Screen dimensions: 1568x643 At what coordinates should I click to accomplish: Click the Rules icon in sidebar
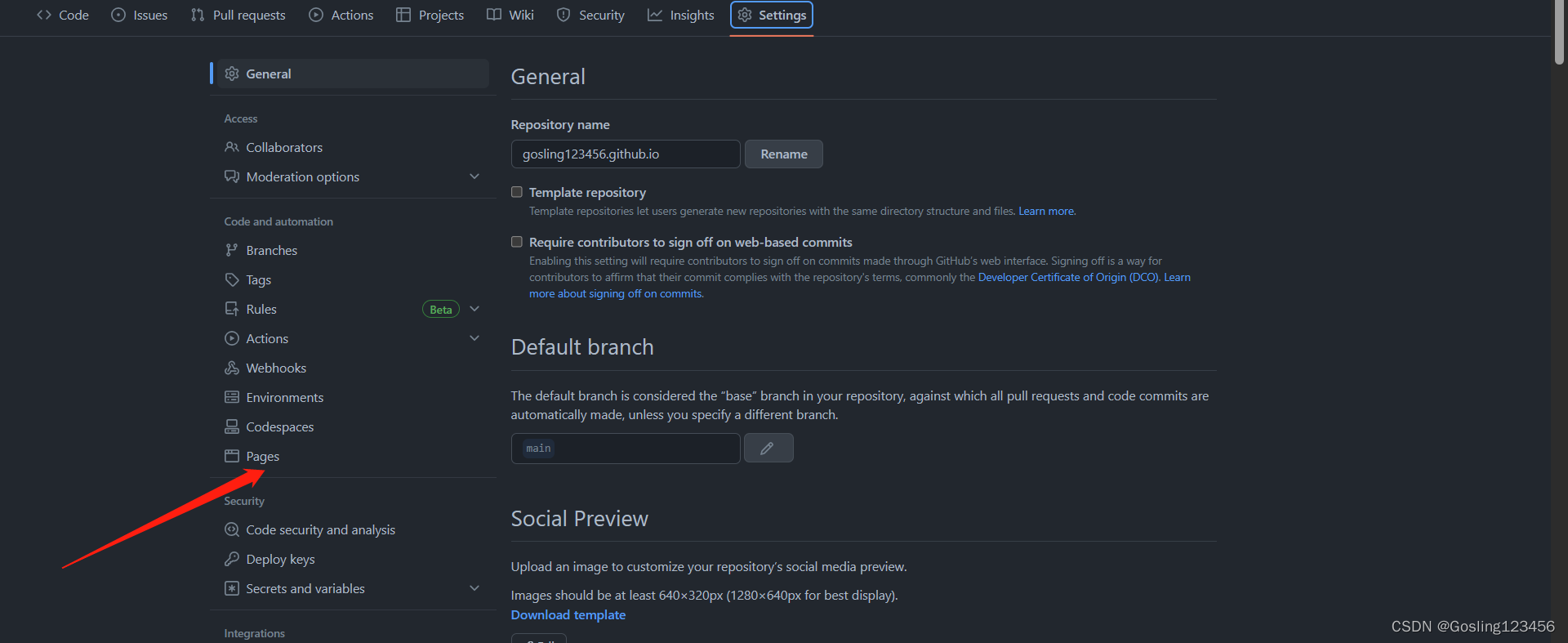point(232,309)
